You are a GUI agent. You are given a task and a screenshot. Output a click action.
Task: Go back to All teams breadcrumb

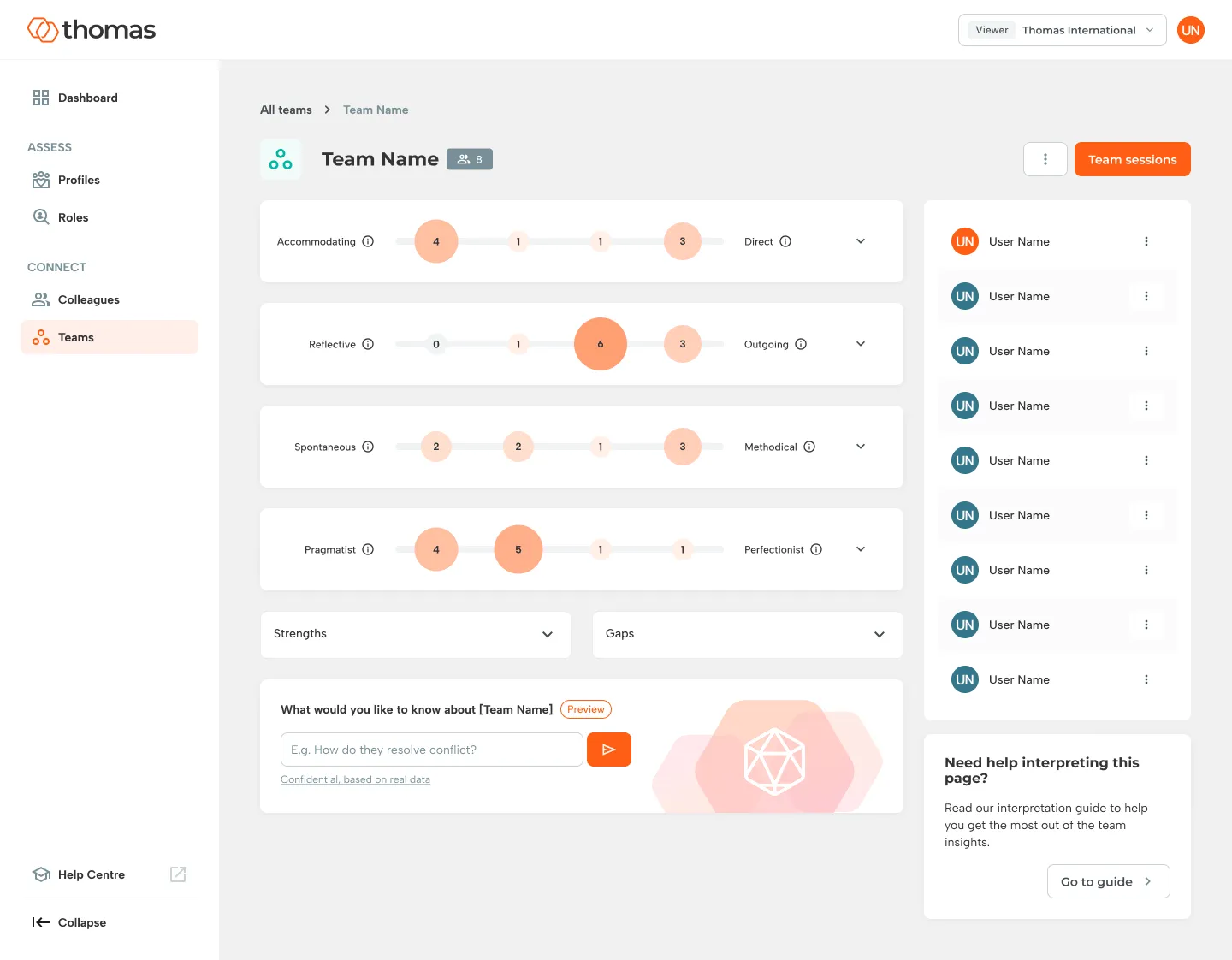click(286, 110)
